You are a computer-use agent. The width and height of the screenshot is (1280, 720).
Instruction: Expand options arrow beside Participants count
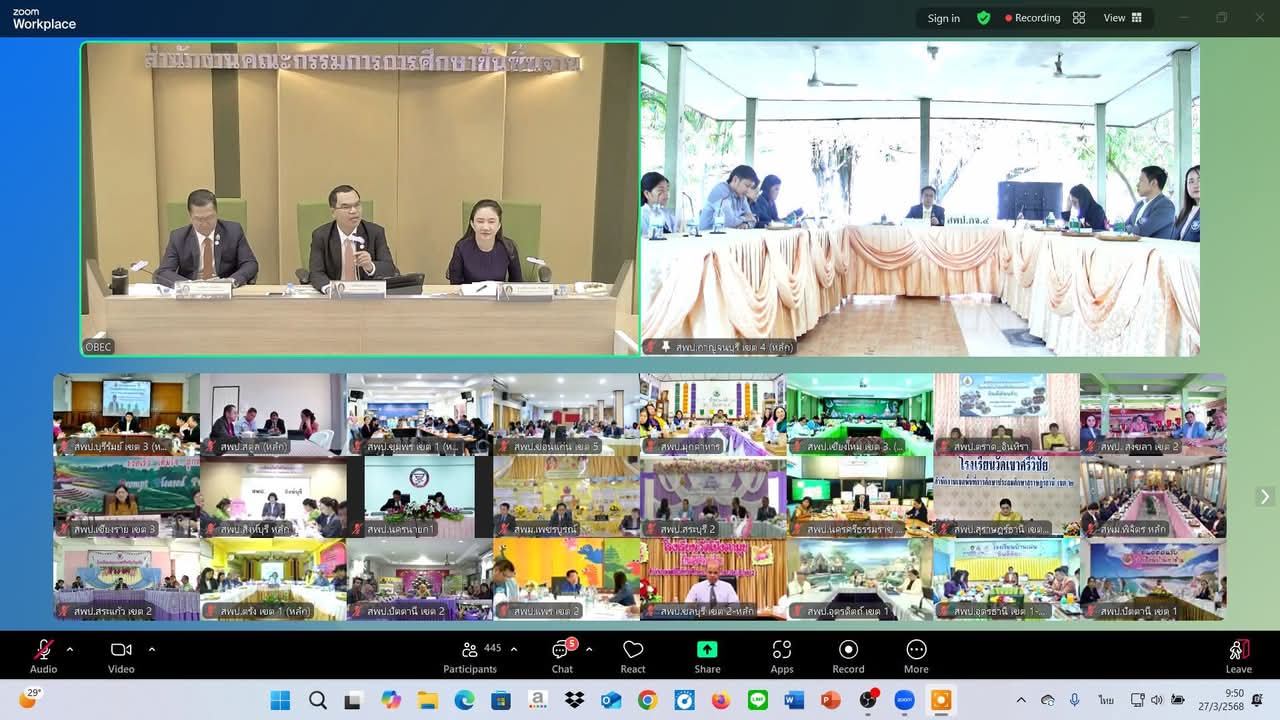(514, 649)
